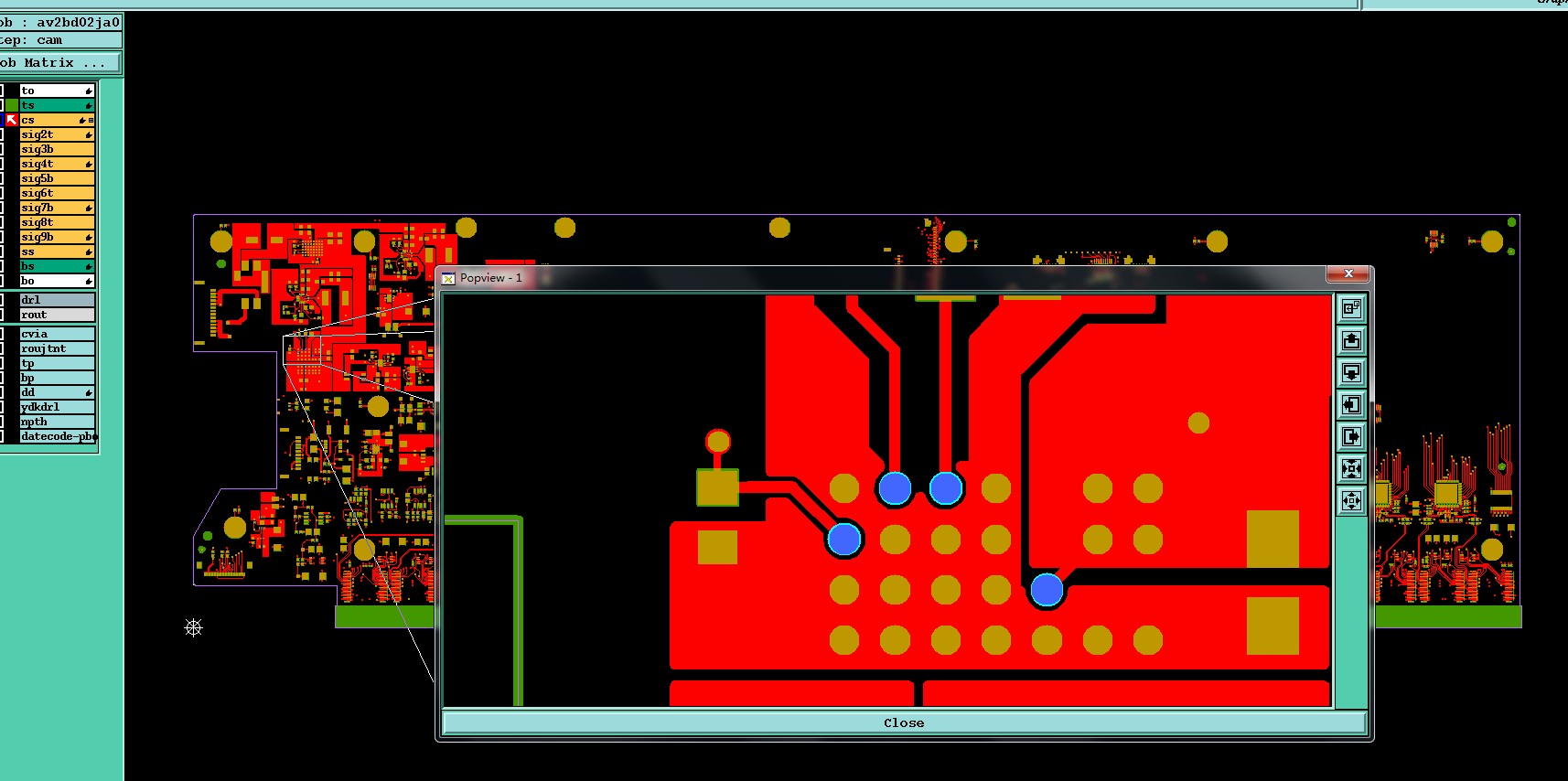Select the rout layer
This screenshot has height=781, width=1568.
[x=57, y=315]
